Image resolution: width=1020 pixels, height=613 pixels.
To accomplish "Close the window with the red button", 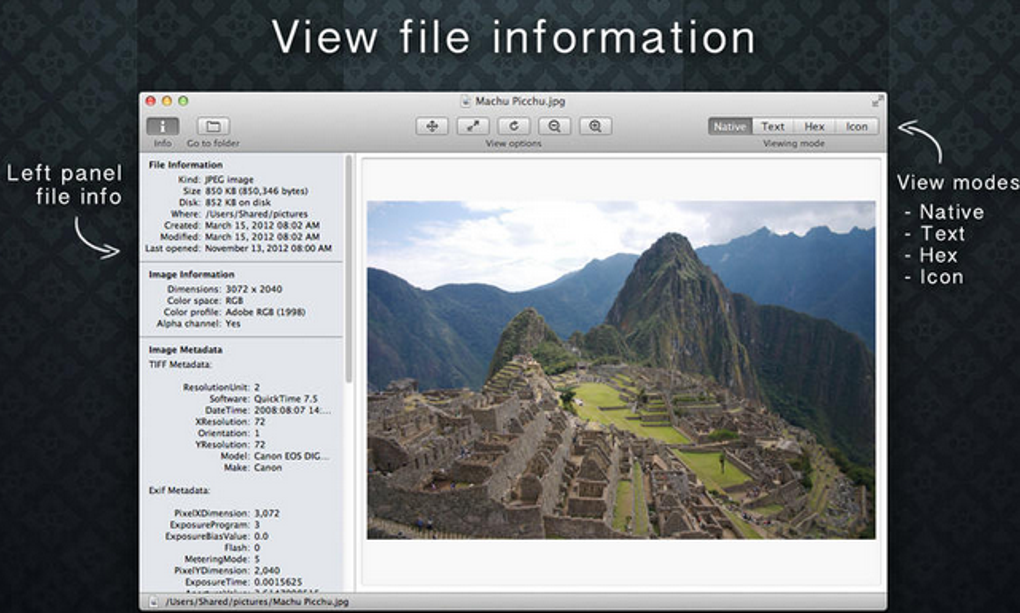I will (x=150, y=101).
